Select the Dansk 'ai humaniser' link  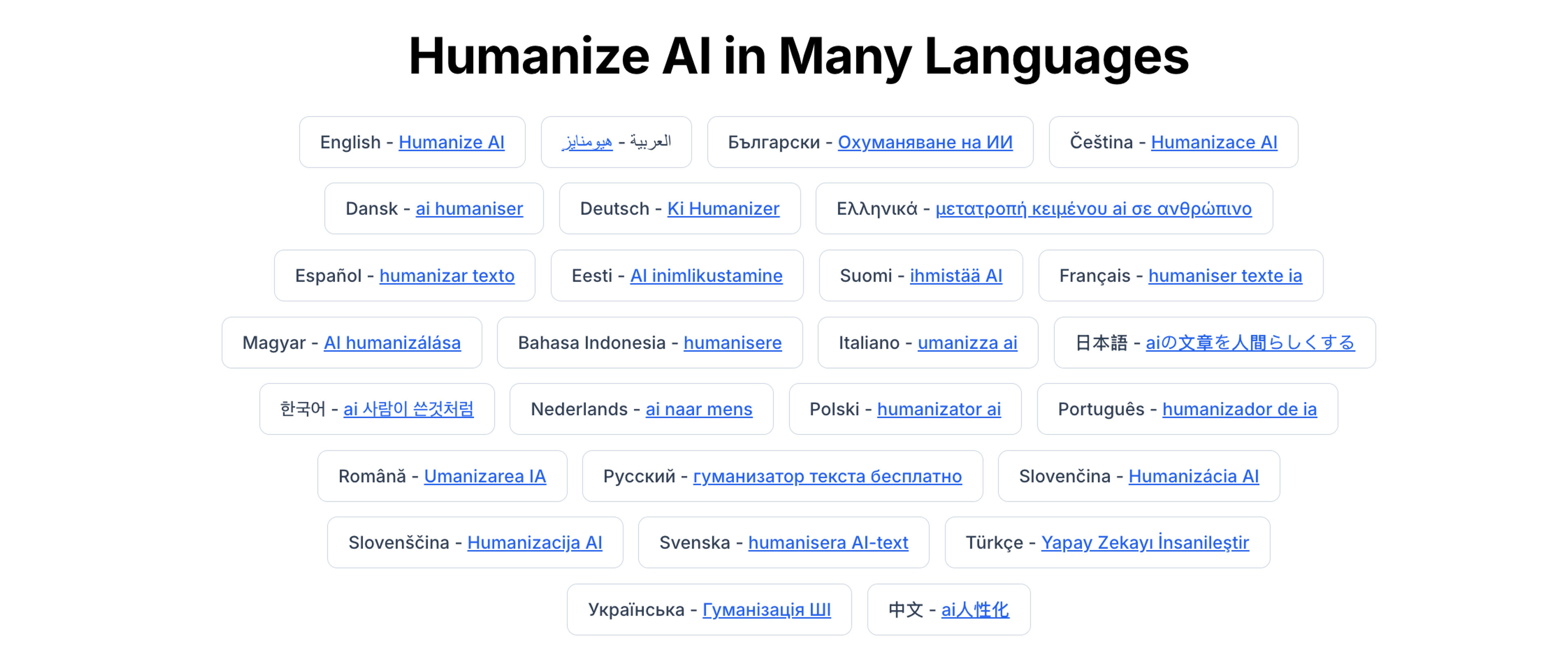(469, 209)
